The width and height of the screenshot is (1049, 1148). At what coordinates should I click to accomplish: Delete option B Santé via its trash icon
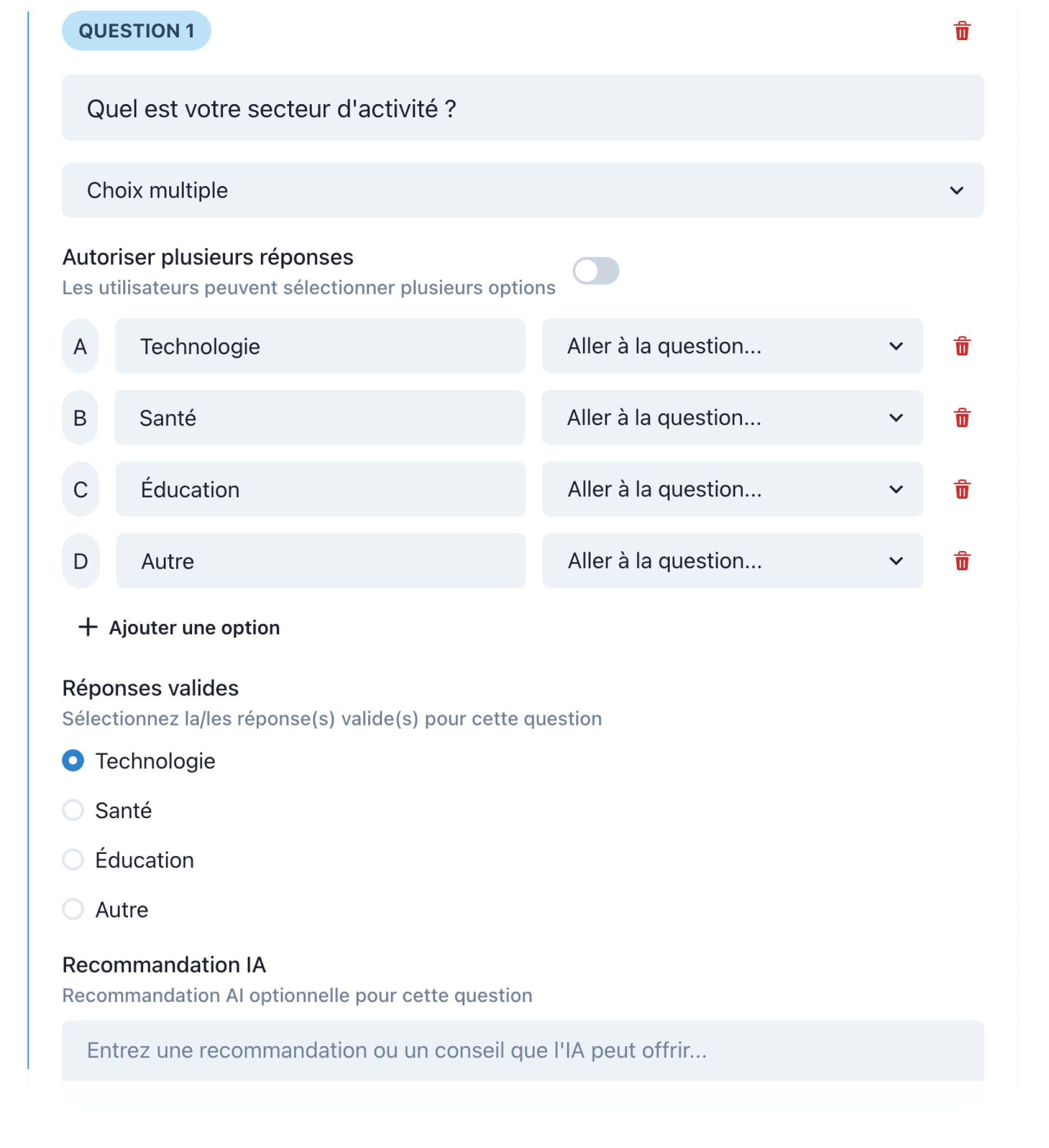(x=961, y=418)
